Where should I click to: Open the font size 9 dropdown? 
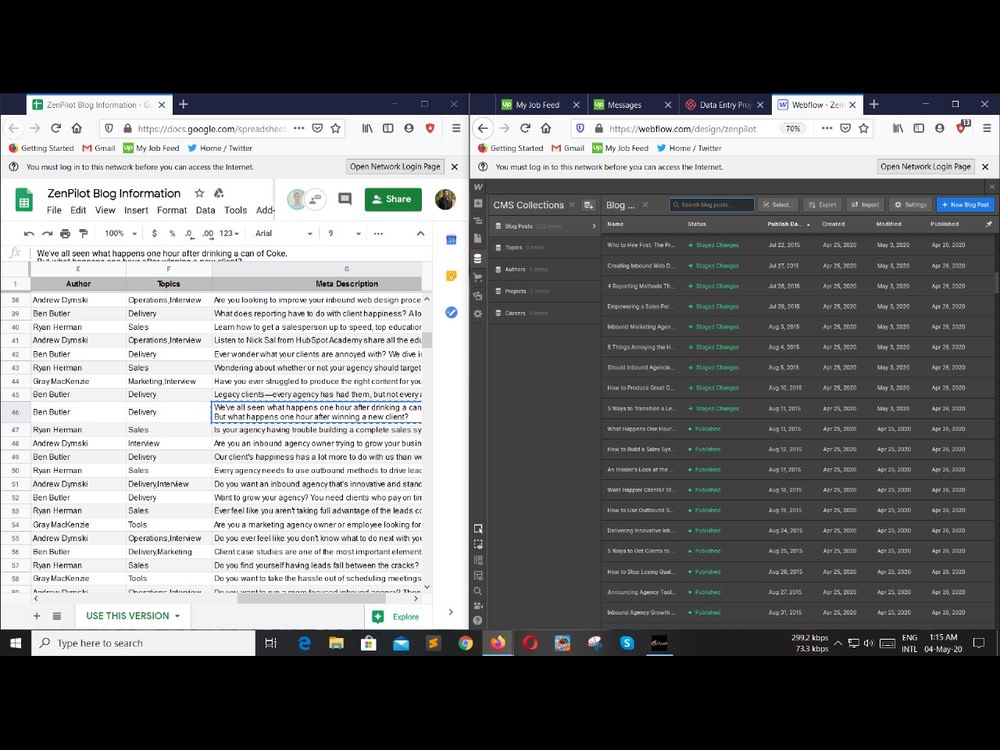[344, 233]
